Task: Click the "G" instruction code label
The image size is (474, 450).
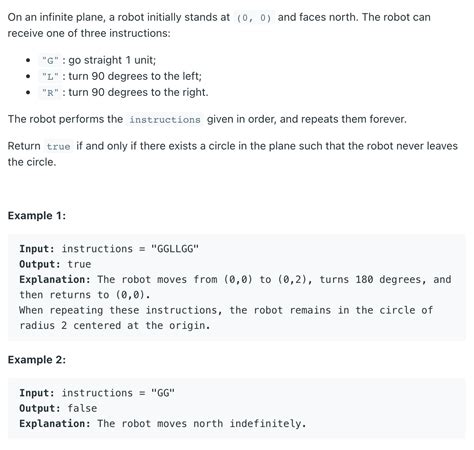Action: tap(50, 61)
